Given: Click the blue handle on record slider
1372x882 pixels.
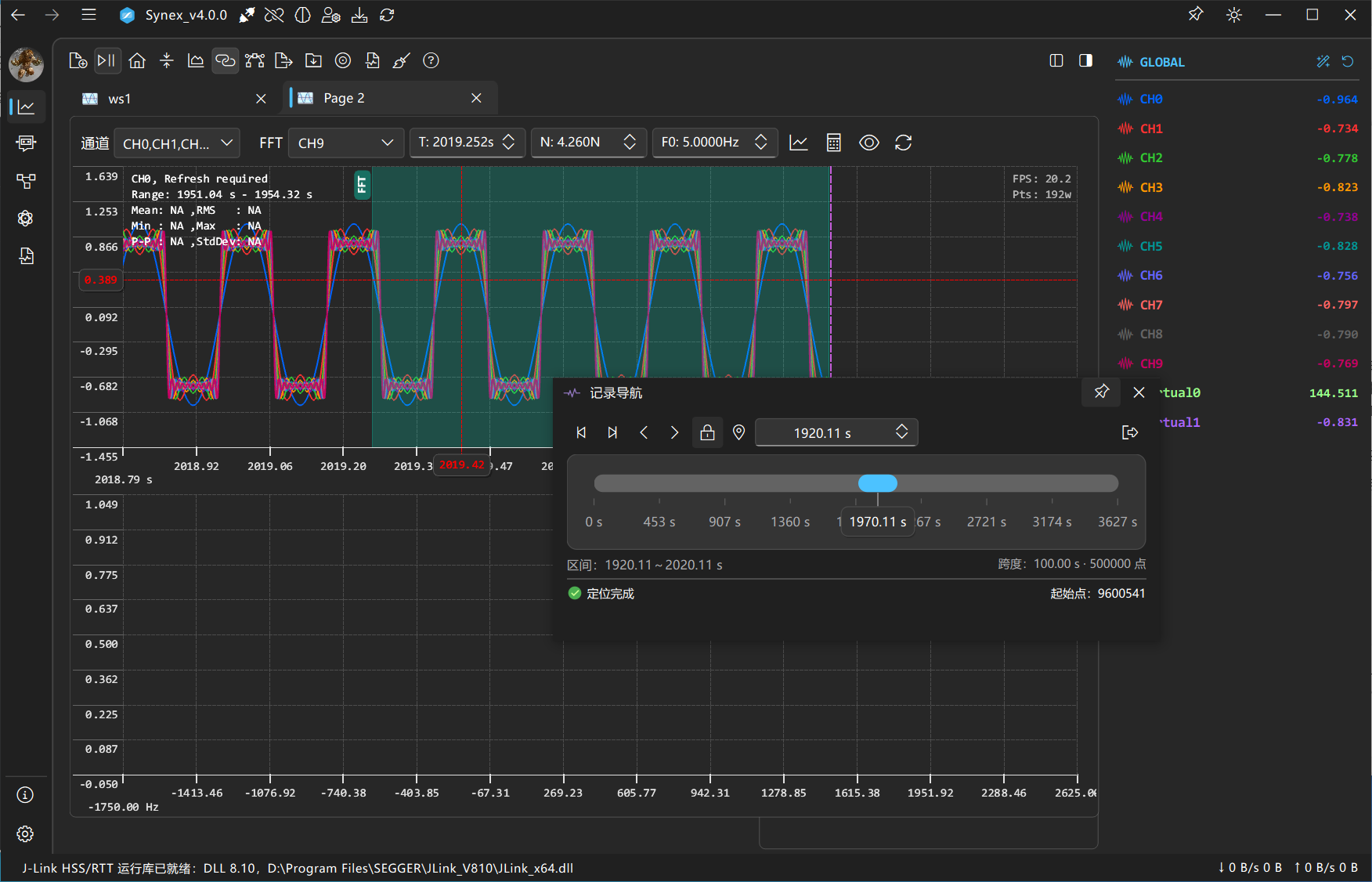Looking at the screenshot, I should 877,483.
